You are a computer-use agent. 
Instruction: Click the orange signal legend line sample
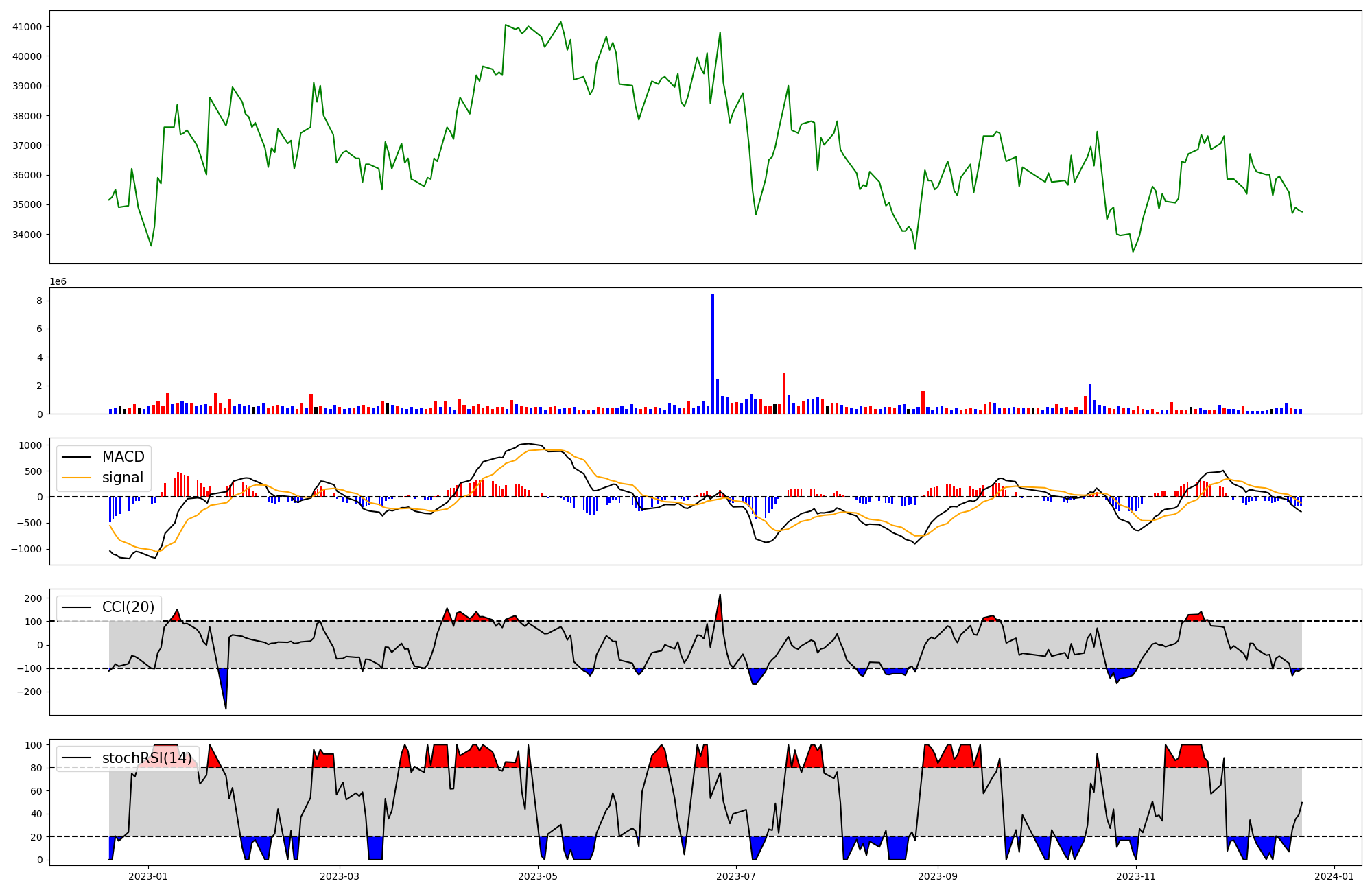pos(78,478)
